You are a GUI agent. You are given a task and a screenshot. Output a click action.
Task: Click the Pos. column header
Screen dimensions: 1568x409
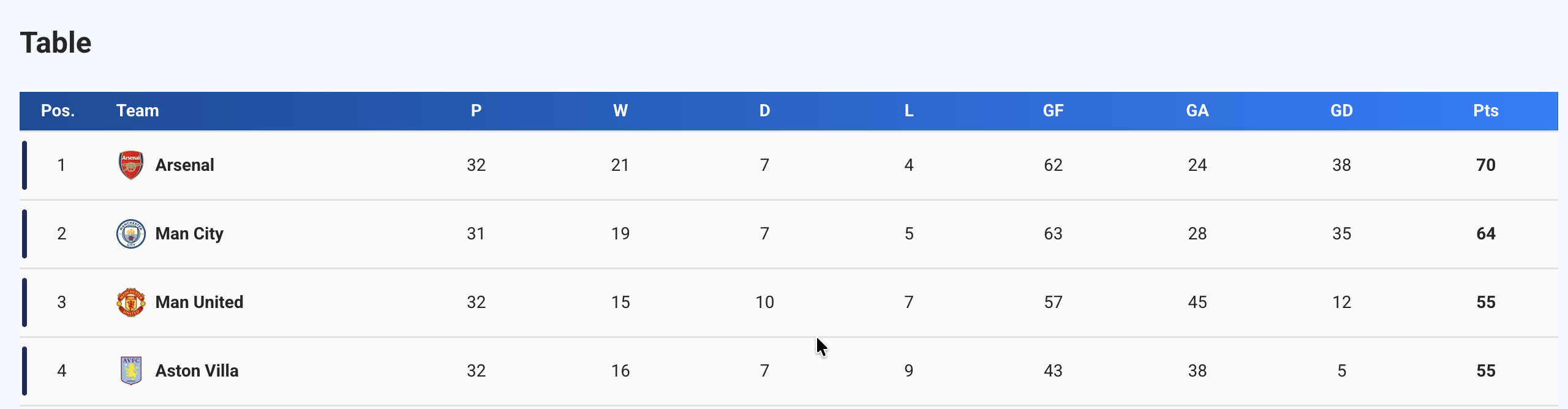point(58,111)
